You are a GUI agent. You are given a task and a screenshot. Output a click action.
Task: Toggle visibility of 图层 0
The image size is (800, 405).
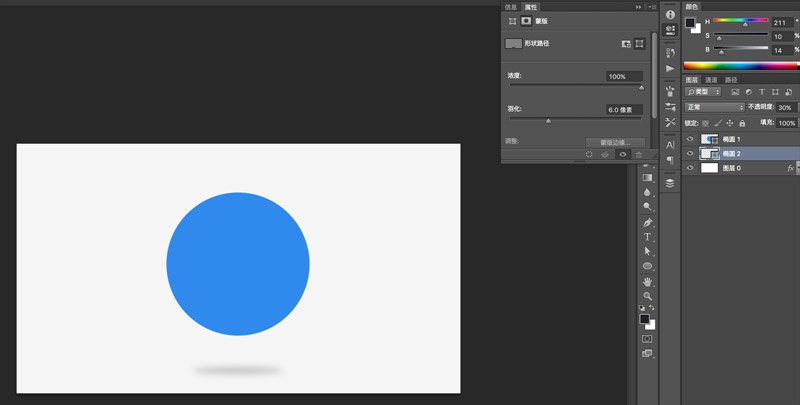(690, 167)
